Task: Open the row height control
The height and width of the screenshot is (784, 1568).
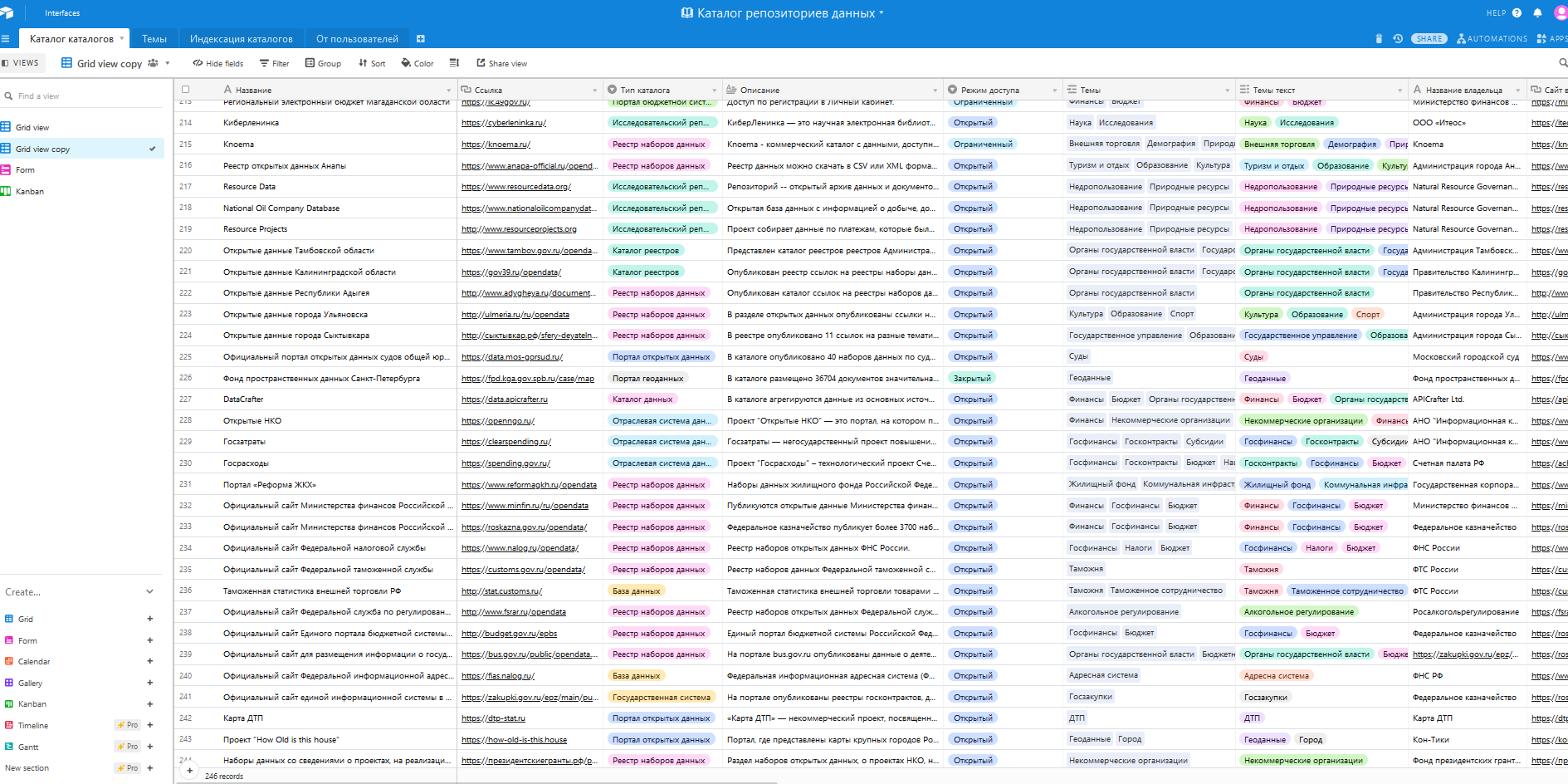Action: tap(454, 63)
